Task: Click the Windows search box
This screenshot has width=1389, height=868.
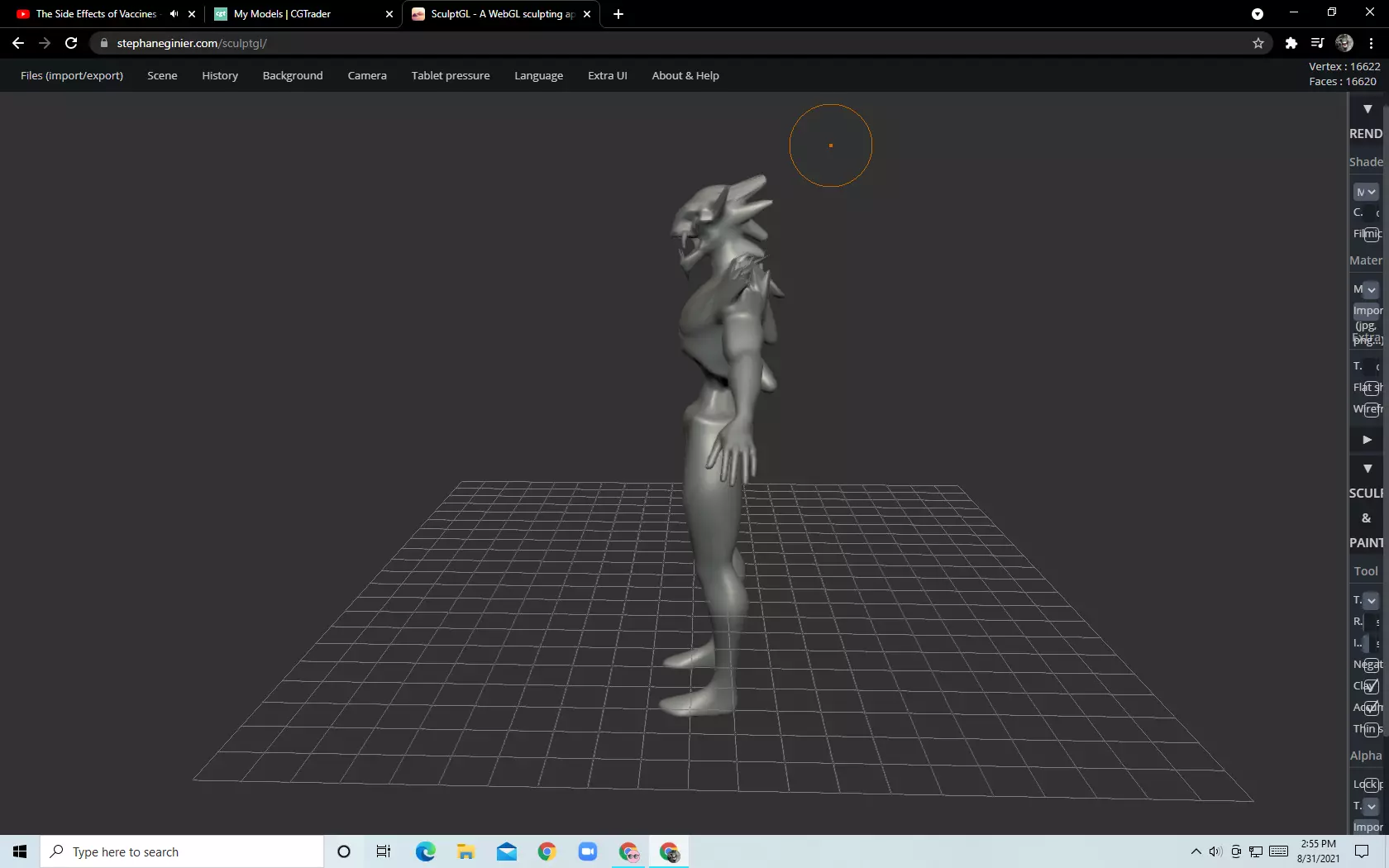Action: [x=182, y=851]
